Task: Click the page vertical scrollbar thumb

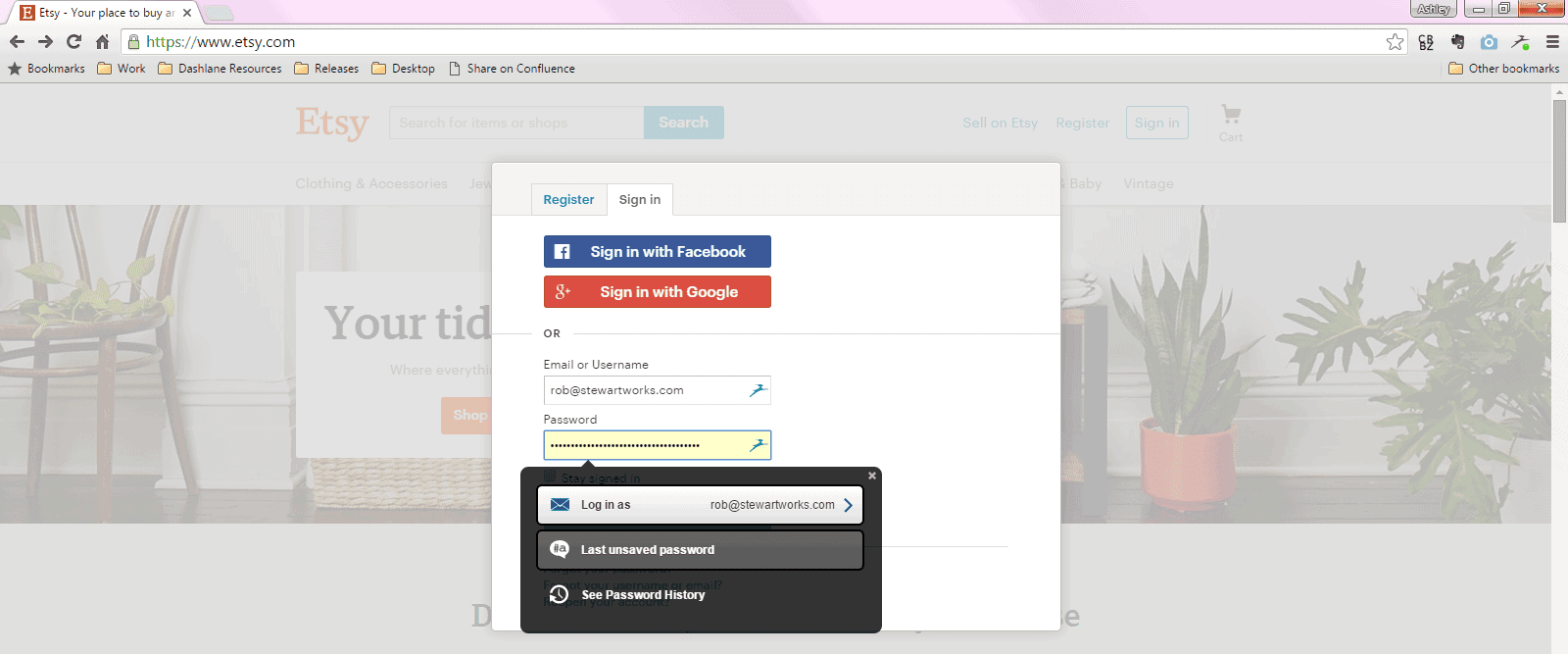Action: (x=1559, y=162)
